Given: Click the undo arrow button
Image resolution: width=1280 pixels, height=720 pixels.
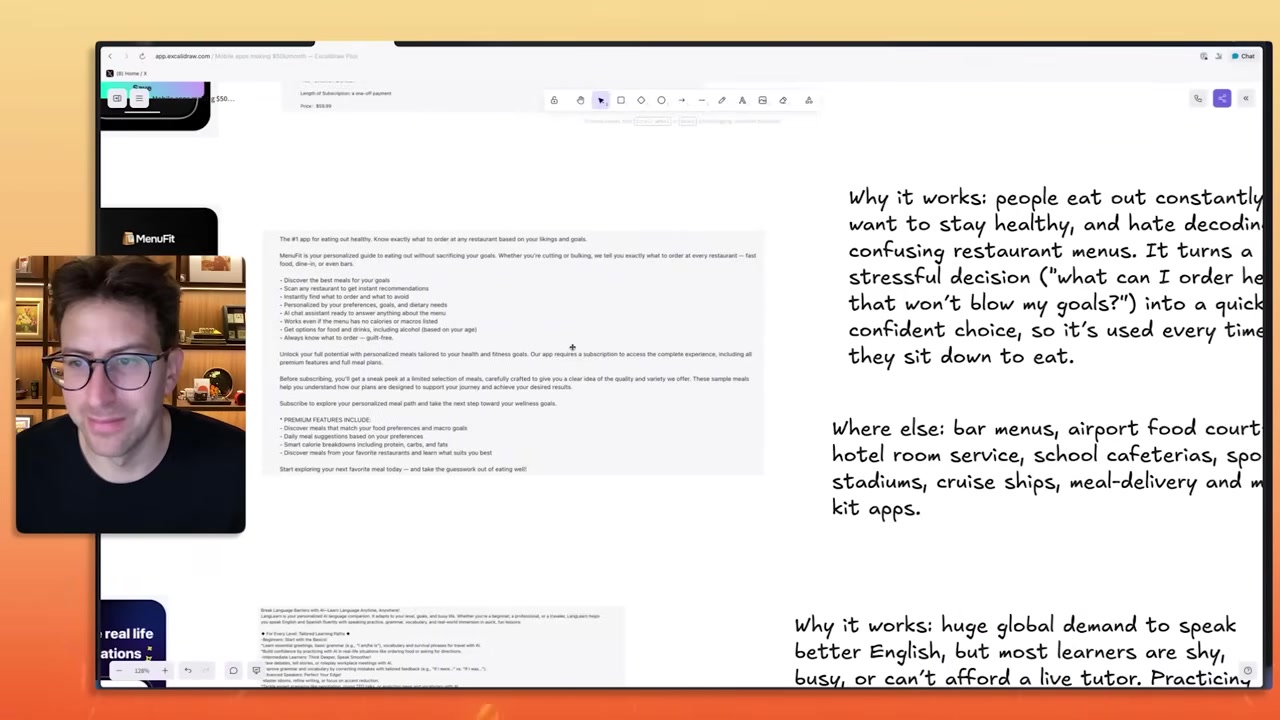Looking at the screenshot, I should click(187, 671).
